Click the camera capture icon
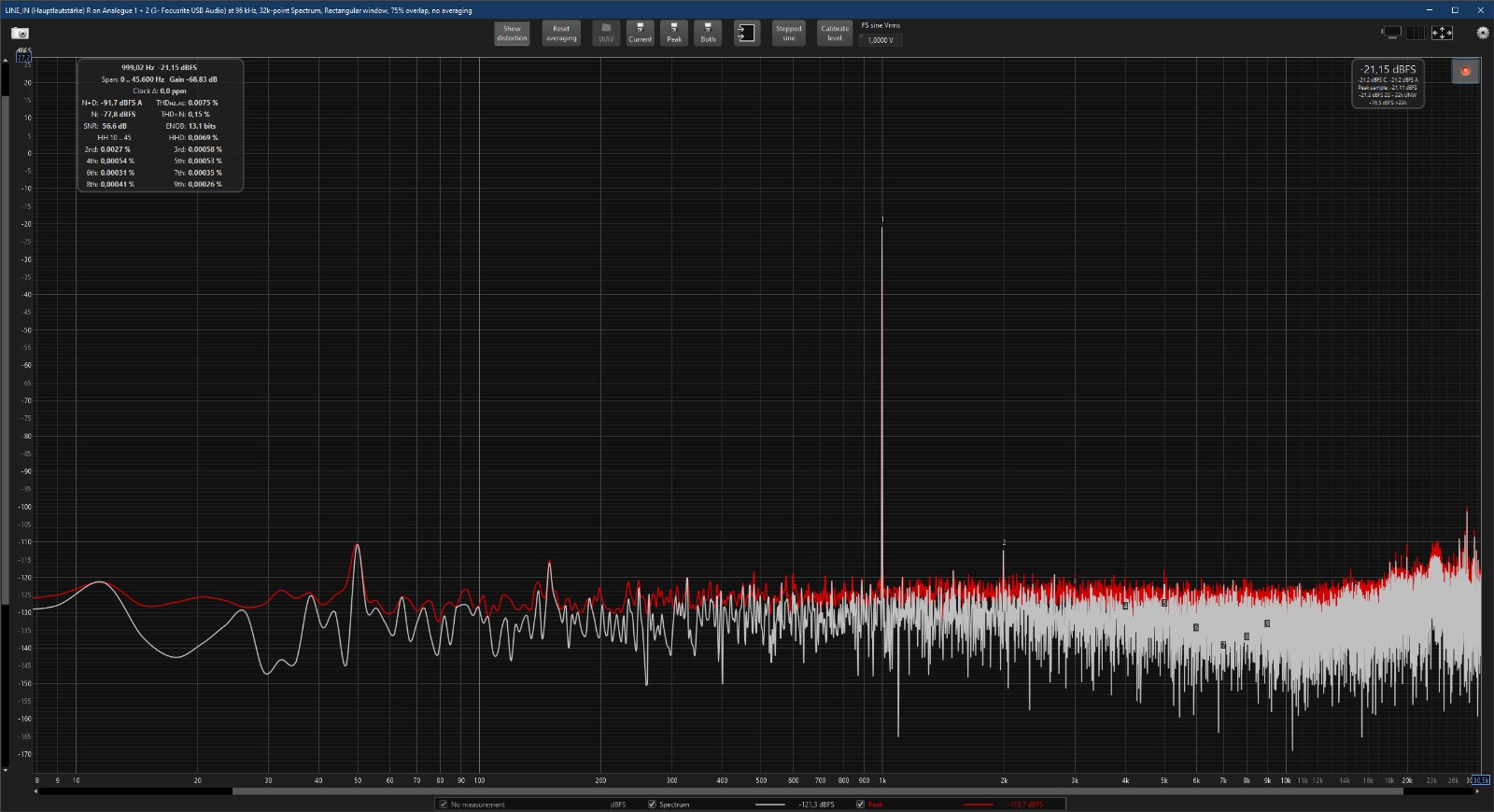Viewport: 1494px width, 812px height. (20, 33)
